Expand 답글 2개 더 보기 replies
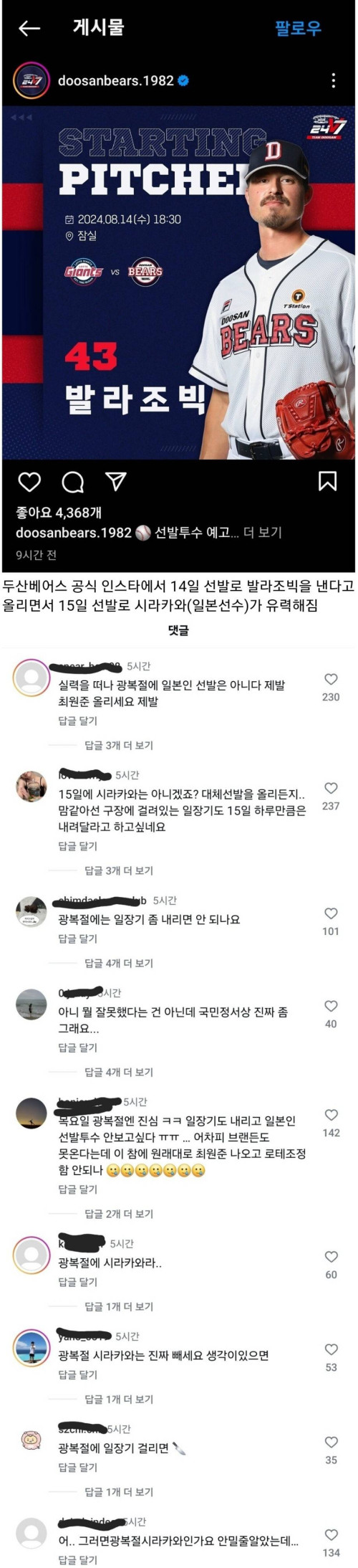 coord(119,1213)
